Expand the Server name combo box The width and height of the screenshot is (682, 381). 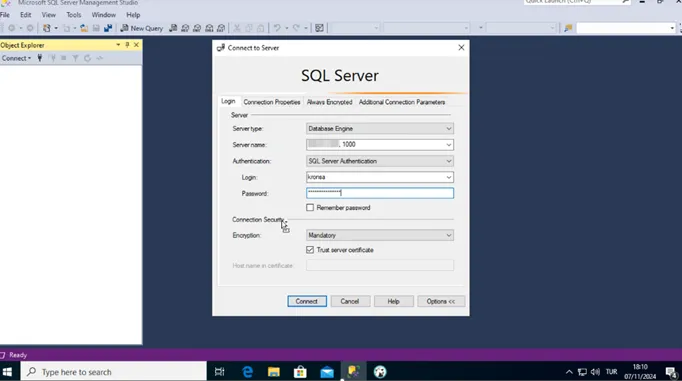[448, 145]
